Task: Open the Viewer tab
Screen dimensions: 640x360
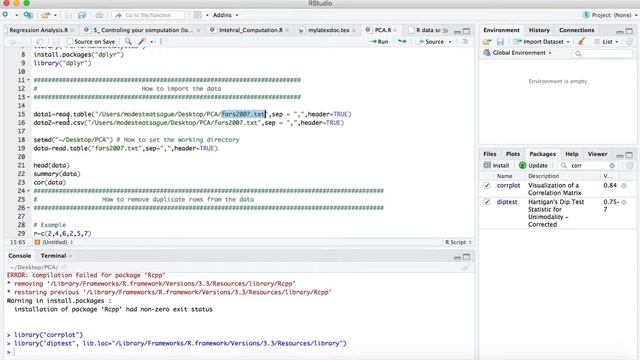Action: click(x=597, y=154)
